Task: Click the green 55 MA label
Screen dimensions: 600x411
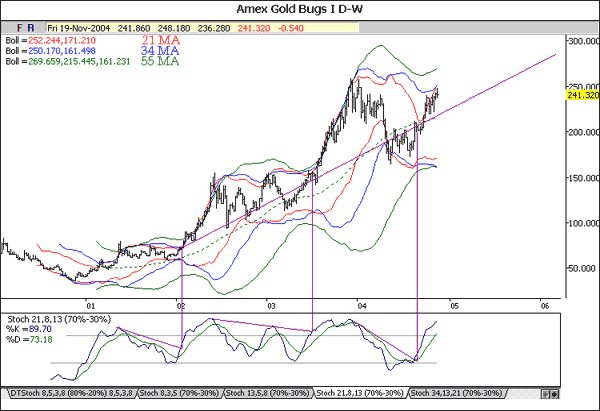Action: (x=160, y=61)
